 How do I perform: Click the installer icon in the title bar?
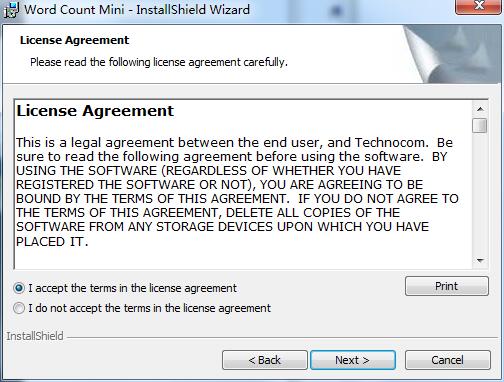coord(10,10)
